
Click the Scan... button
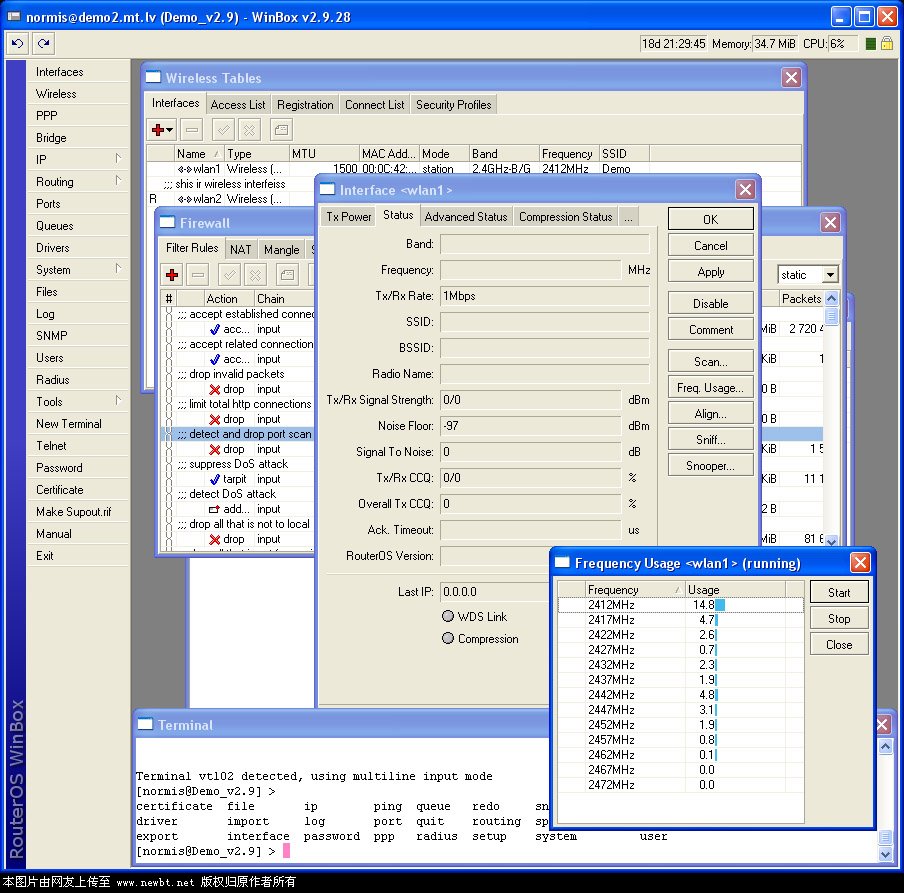pyautogui.click(x=710, y=361)
